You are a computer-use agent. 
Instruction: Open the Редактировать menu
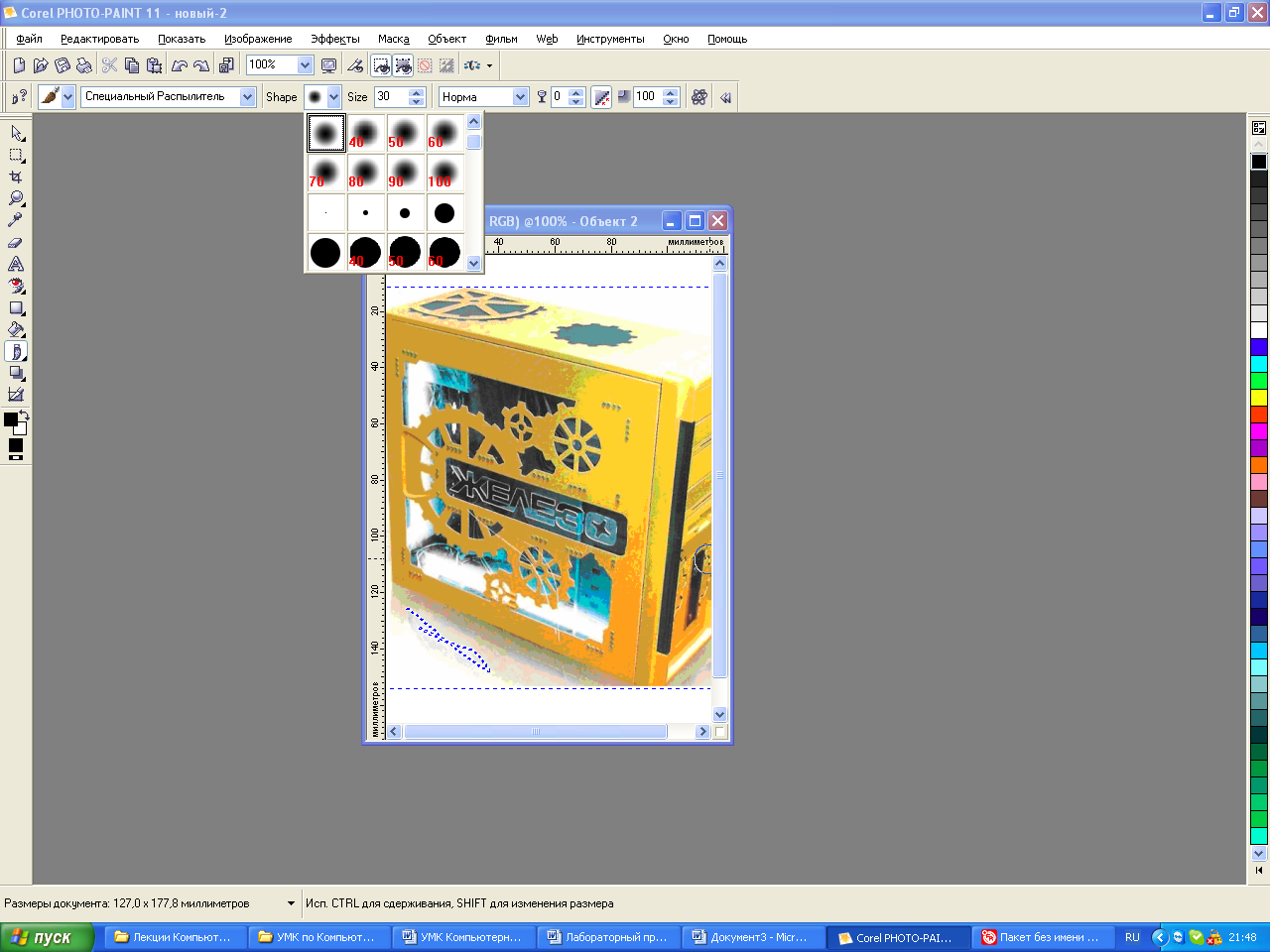pyautogui.click(x=99, y=39)
